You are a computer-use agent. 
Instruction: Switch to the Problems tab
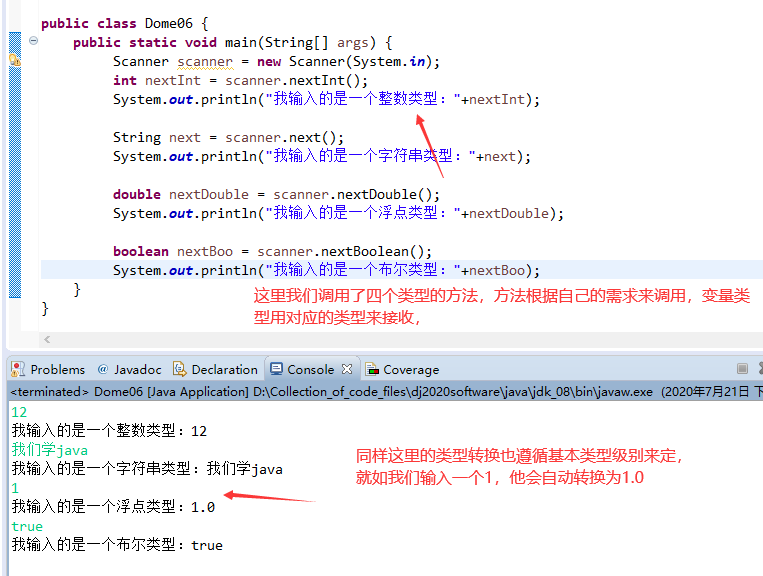pos(48,369)
